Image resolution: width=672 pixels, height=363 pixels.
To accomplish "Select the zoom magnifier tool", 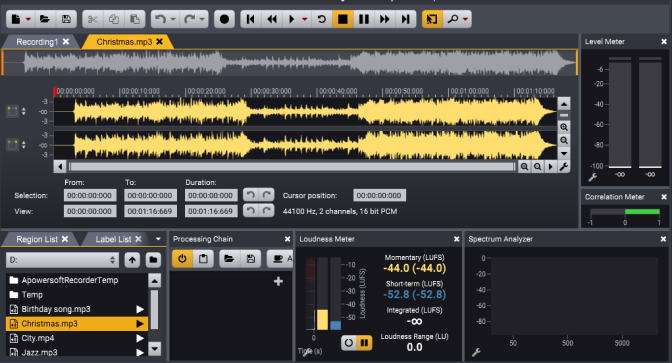I will 453,19.
